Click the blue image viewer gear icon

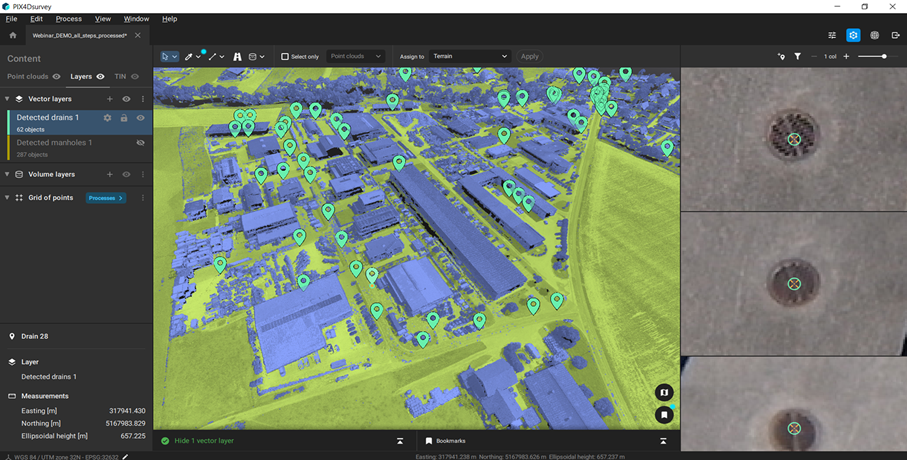coord(853,35)
